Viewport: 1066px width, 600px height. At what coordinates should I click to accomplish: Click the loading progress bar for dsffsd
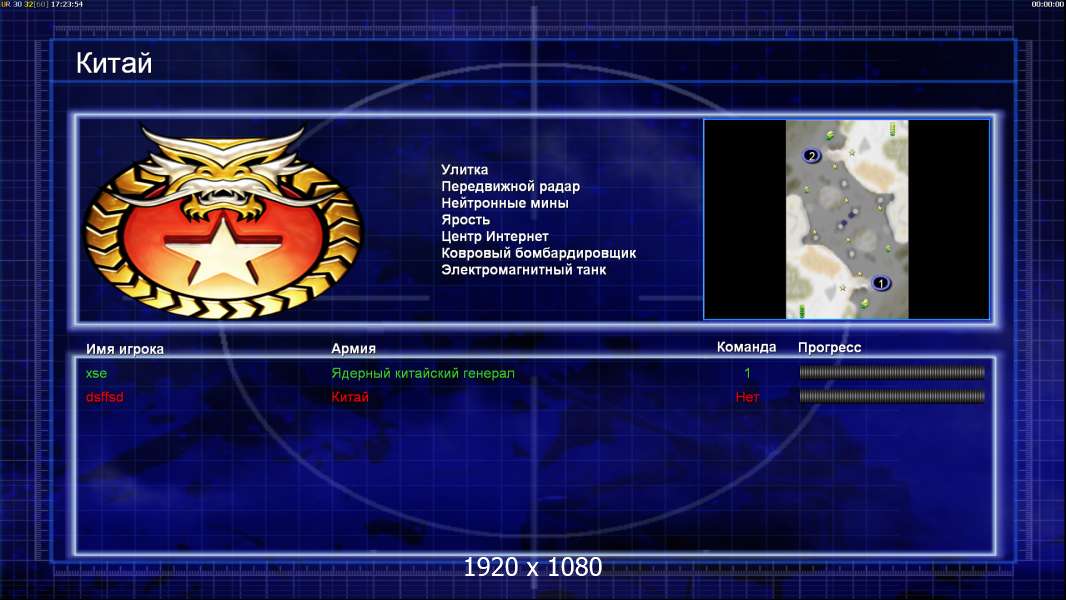(892, 396)
